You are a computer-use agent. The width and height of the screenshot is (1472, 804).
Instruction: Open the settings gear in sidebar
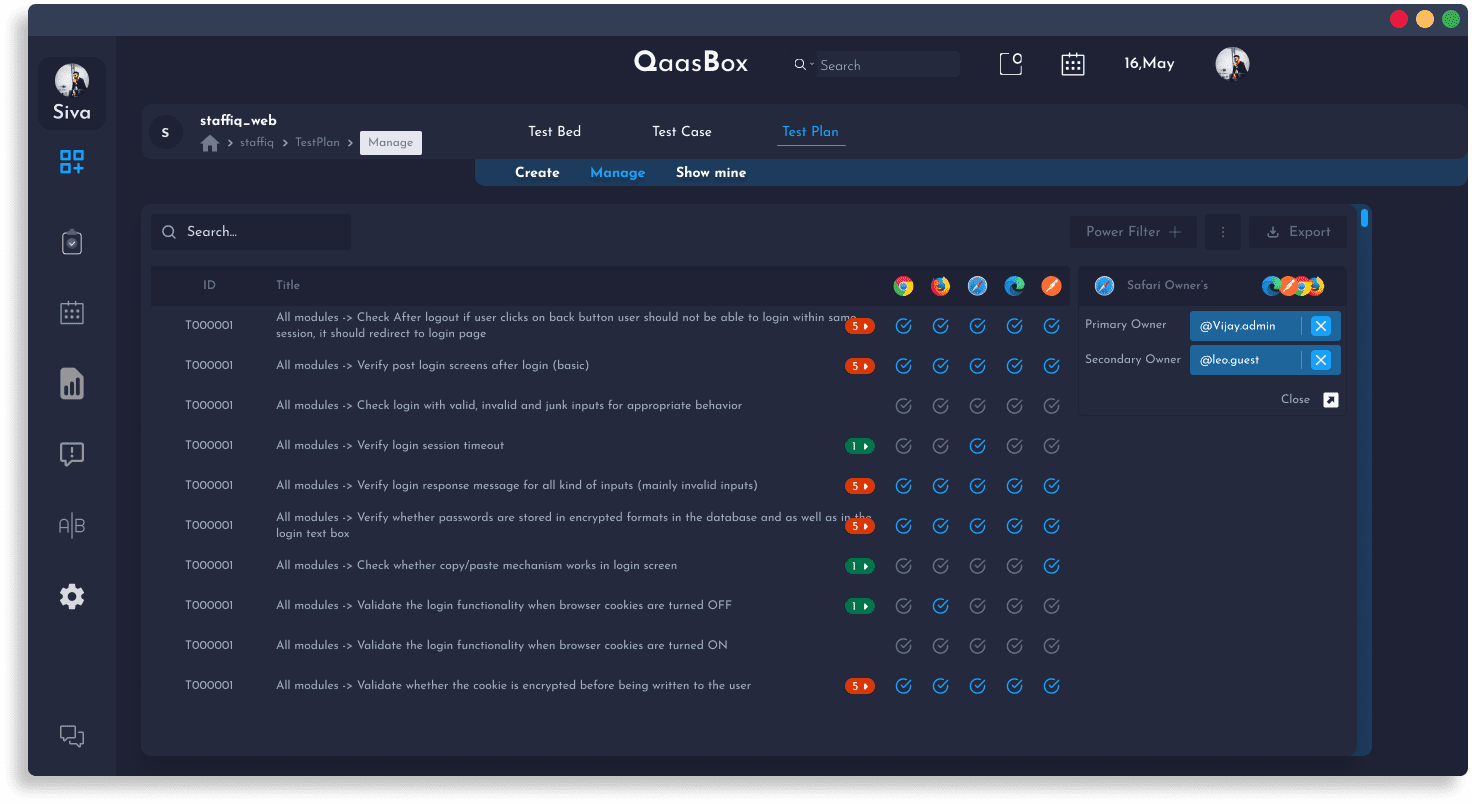(x=72, y=597)
